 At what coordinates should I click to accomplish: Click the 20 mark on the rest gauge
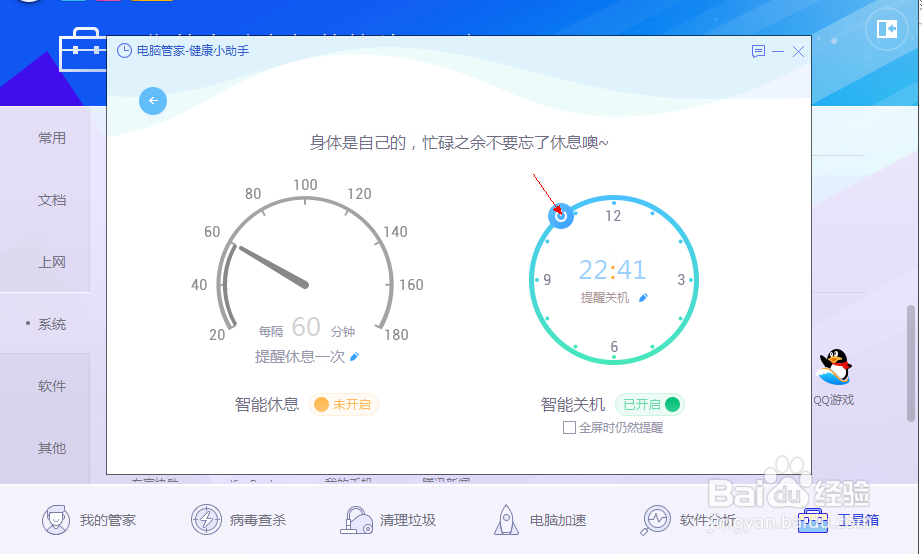pyautogui.click(x=217, y=335)
